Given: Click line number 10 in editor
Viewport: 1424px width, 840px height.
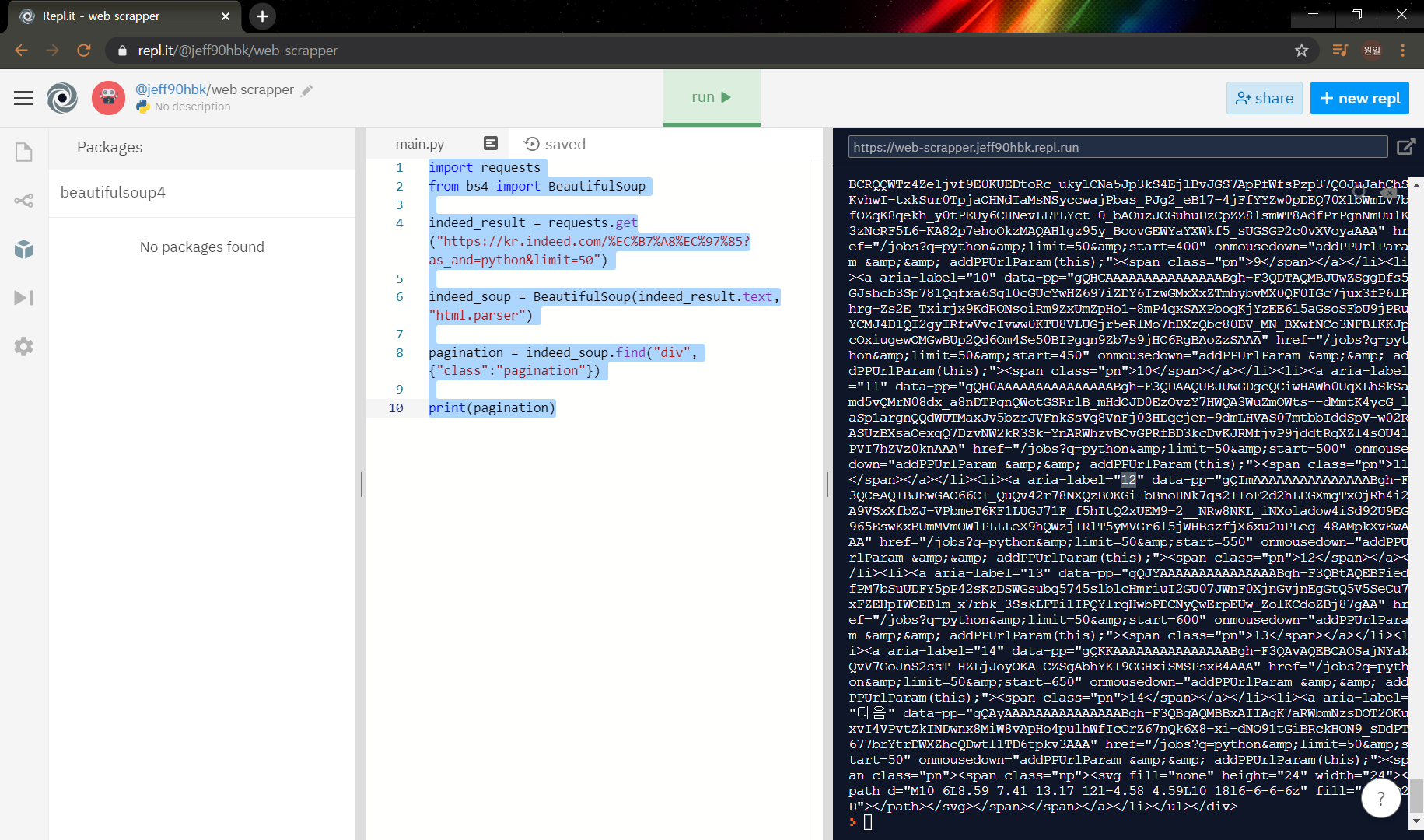Looking at the screenshot, I should (x=396, y=408).
